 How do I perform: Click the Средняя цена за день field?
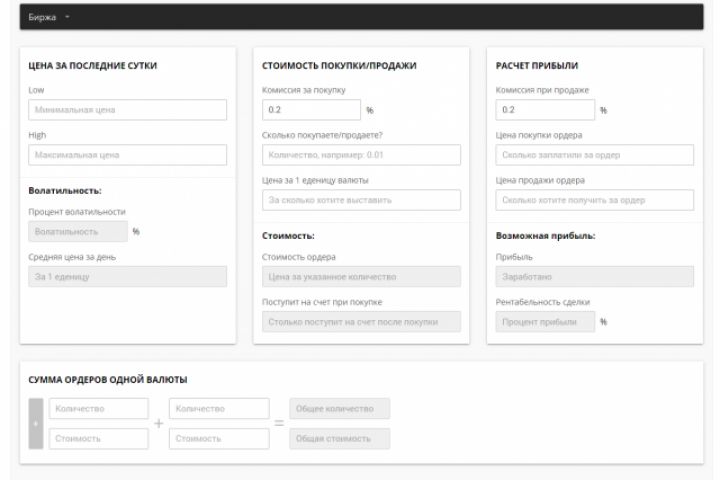127,277
